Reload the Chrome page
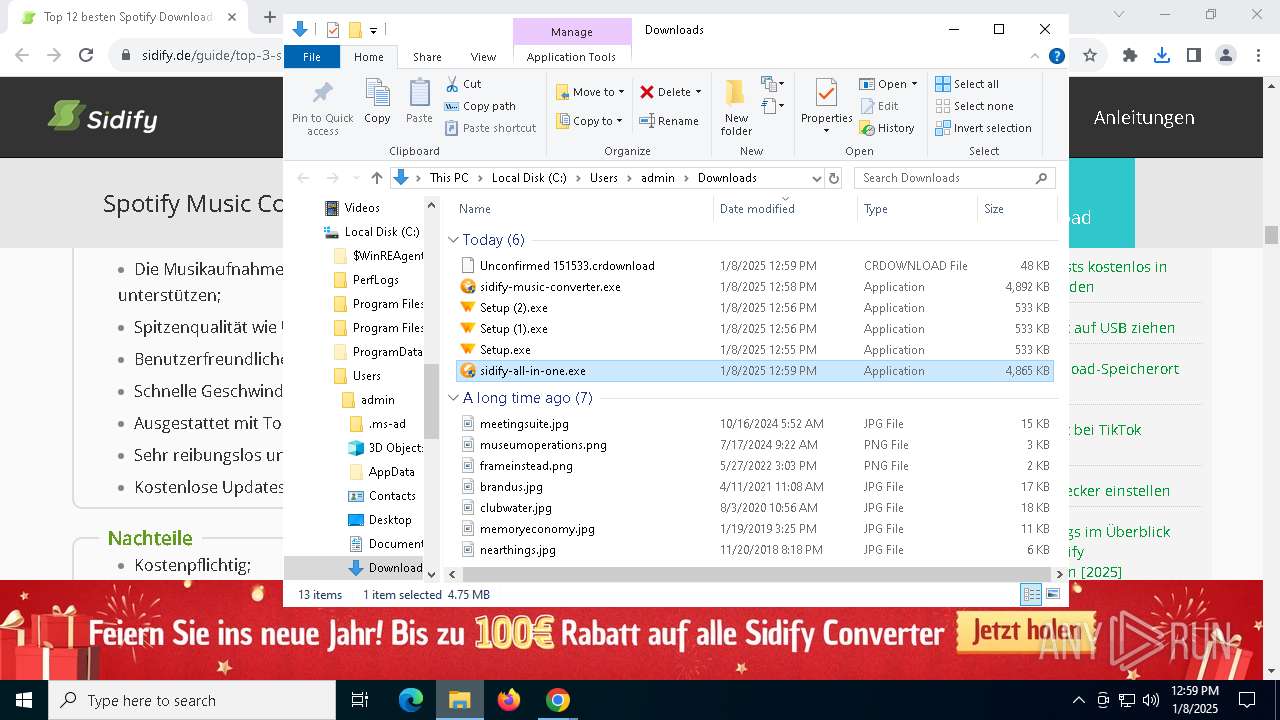 coord(86,56)
